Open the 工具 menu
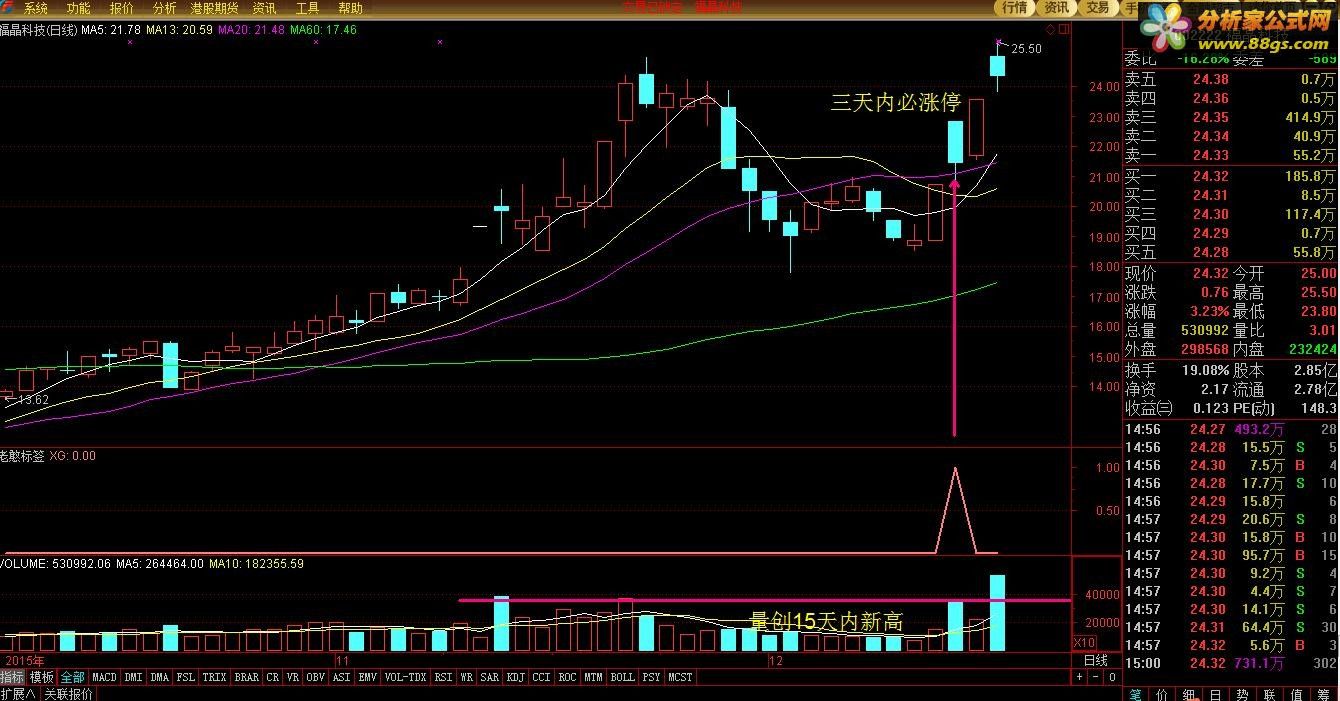 (307, 8)
